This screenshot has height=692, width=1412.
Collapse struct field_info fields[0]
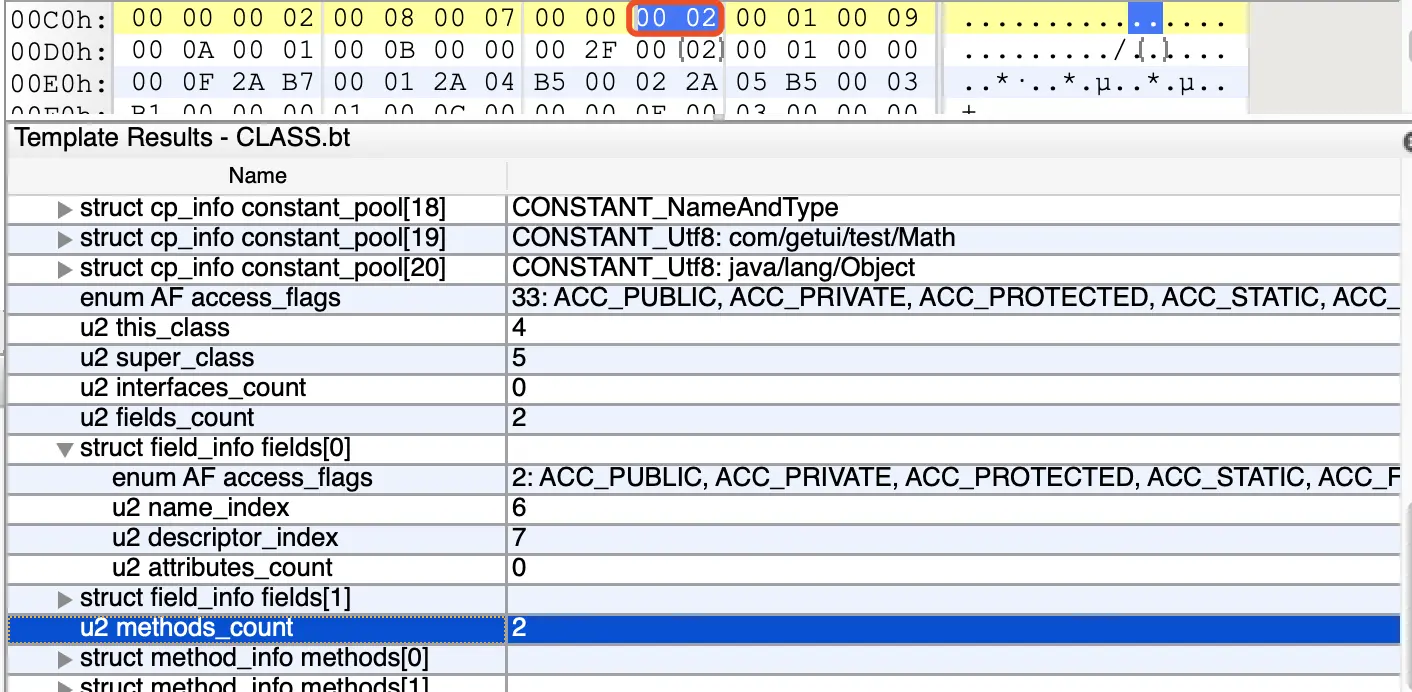[x=65, y=449]
